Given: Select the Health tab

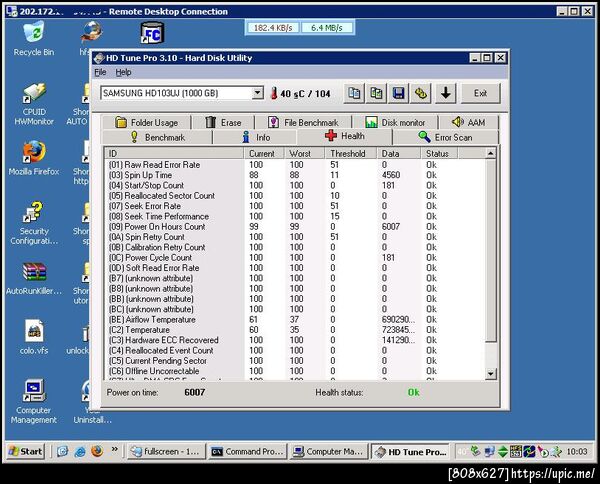Looking at the screenshot, I should (x=345, y=136).
